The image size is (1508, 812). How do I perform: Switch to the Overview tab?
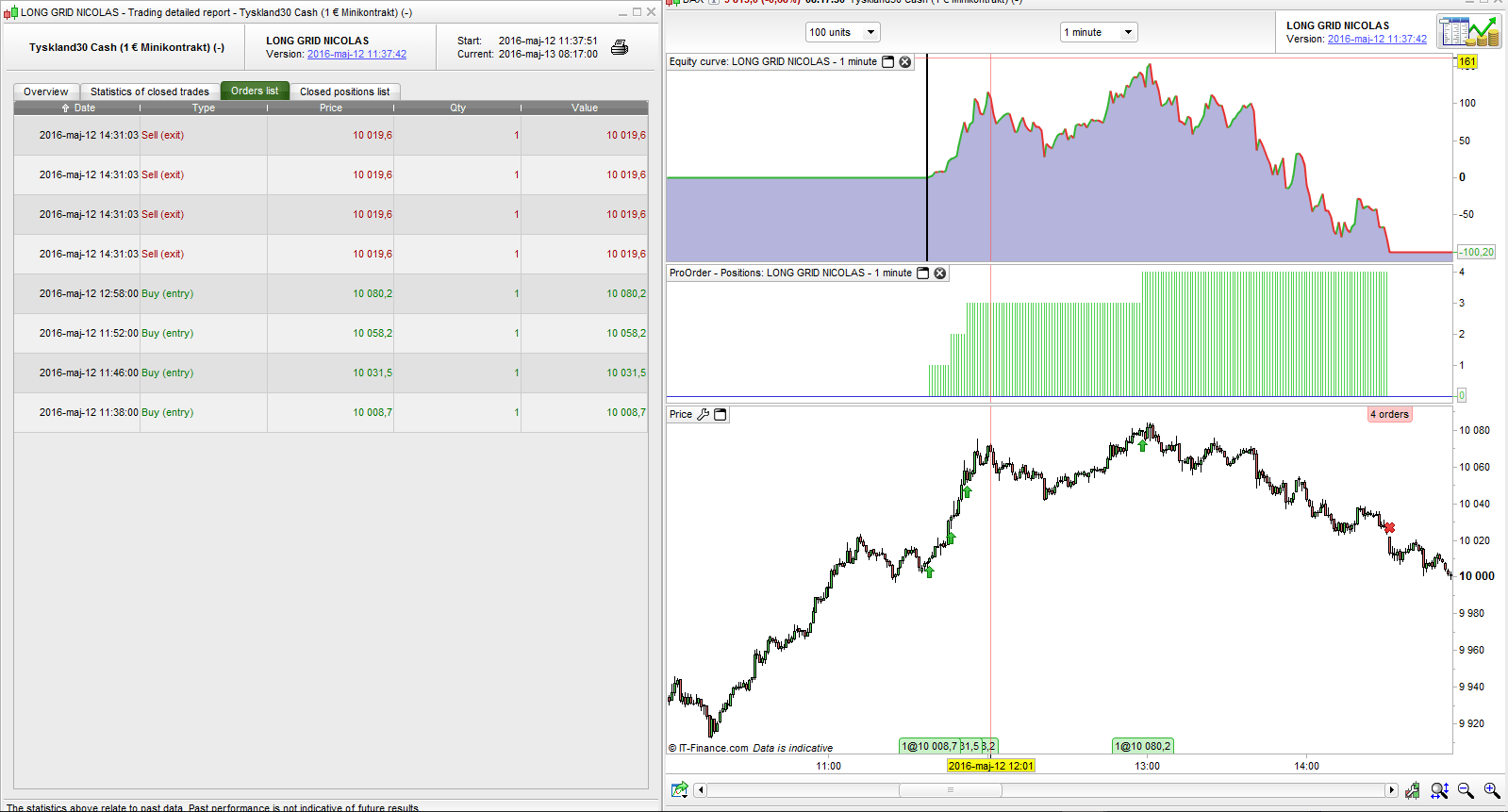pos(46,91)
